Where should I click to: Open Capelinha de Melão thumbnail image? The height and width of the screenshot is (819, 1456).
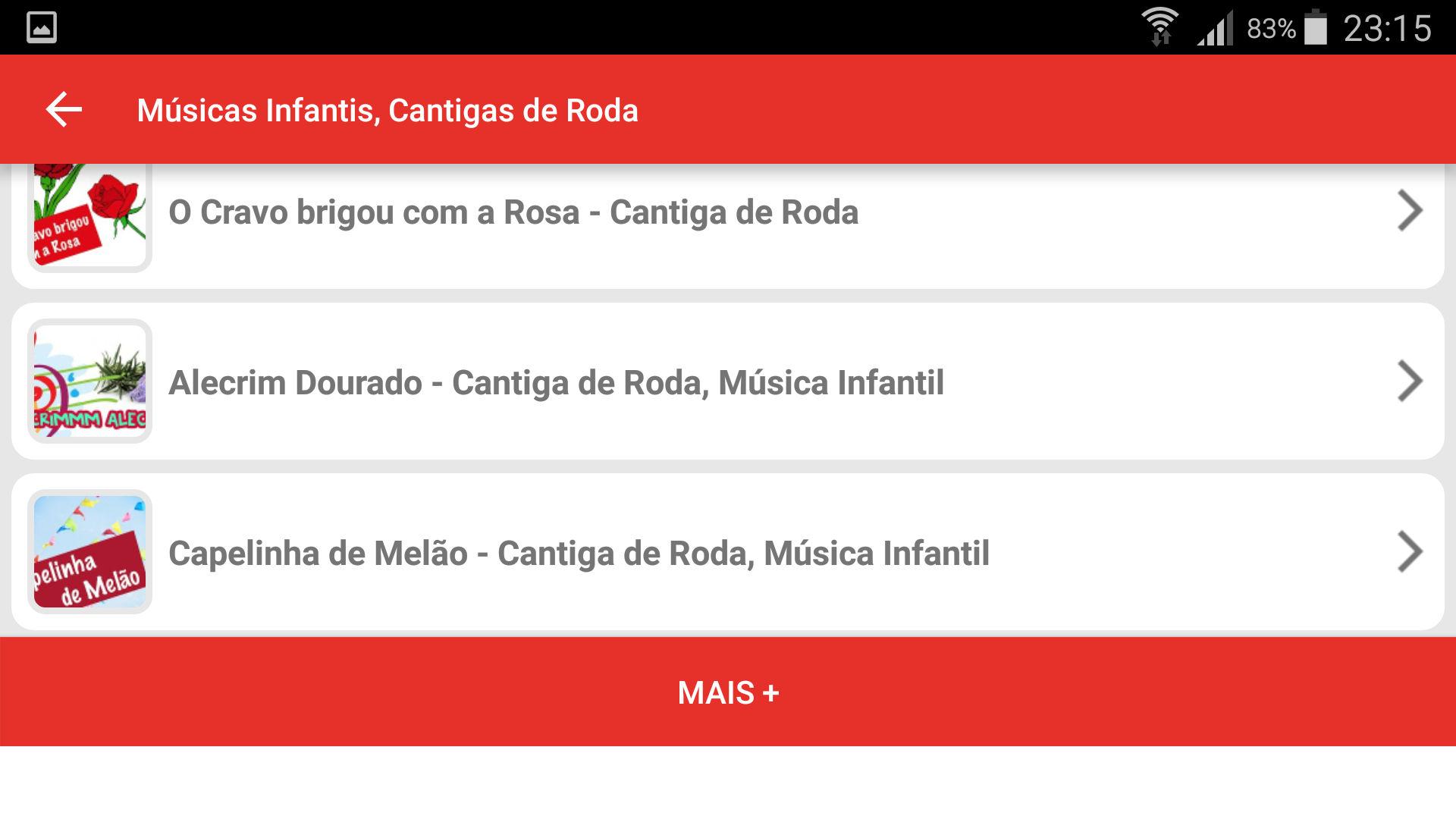click(x=89, y=551)
